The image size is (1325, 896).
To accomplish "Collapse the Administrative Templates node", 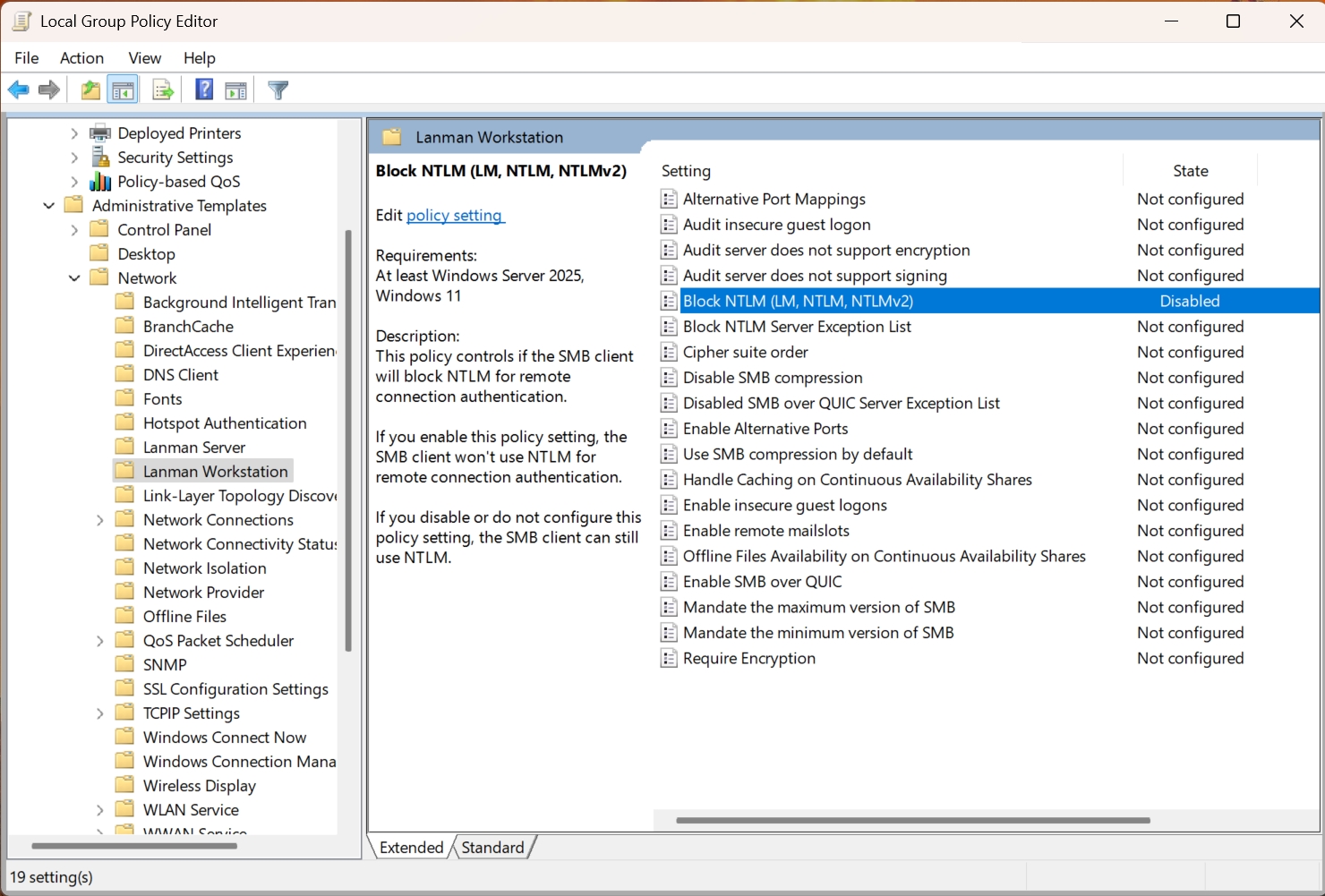I will pos(49,206).
